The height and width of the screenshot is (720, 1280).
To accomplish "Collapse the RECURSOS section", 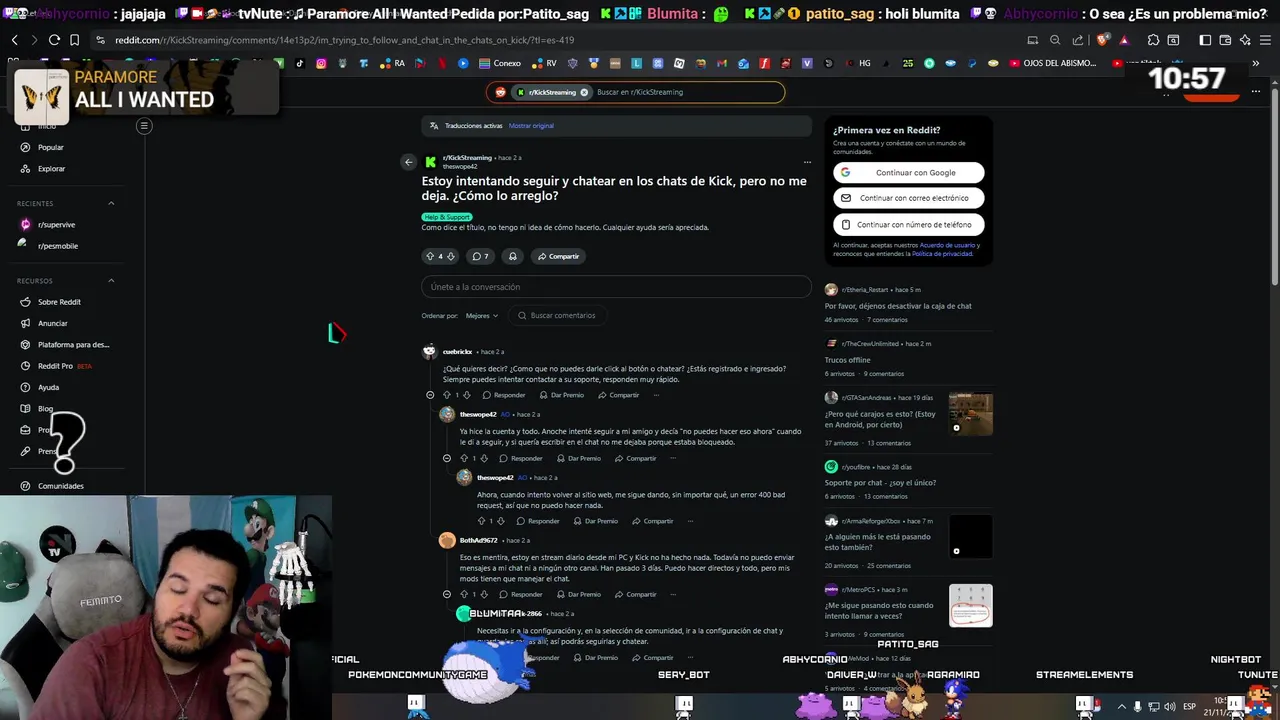I will click(111, 281).
